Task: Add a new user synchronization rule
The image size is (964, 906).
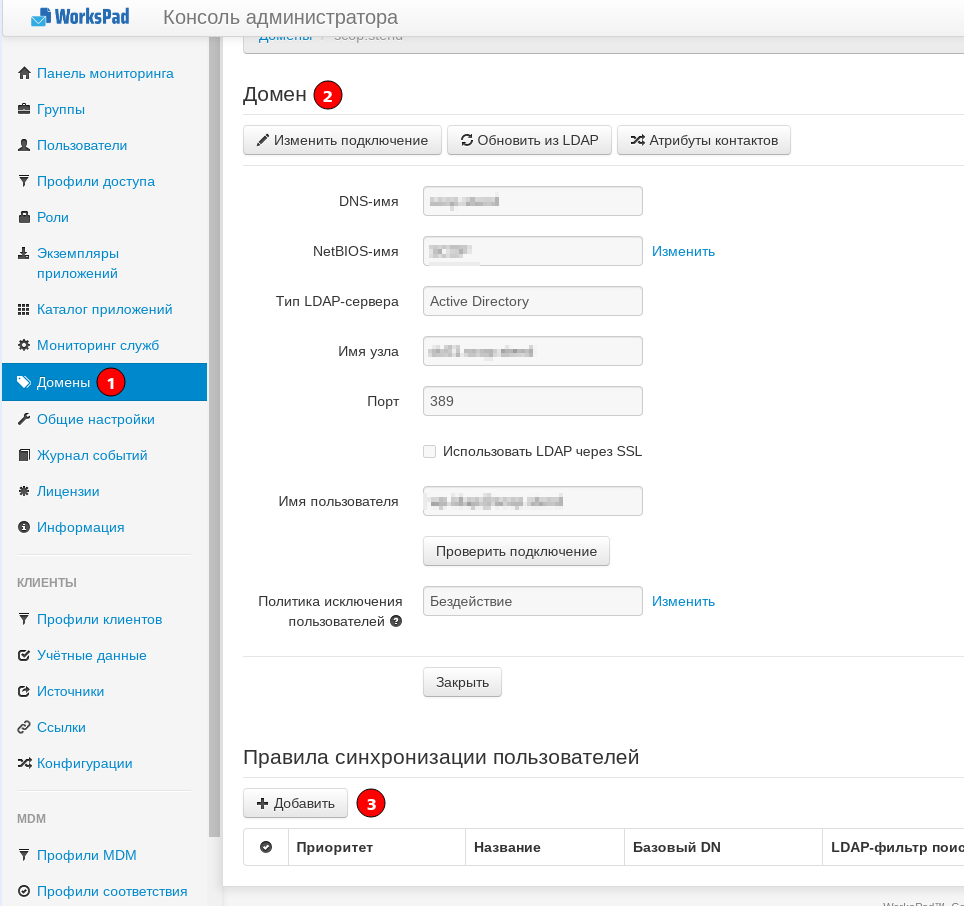Action: tap(295, 803)
